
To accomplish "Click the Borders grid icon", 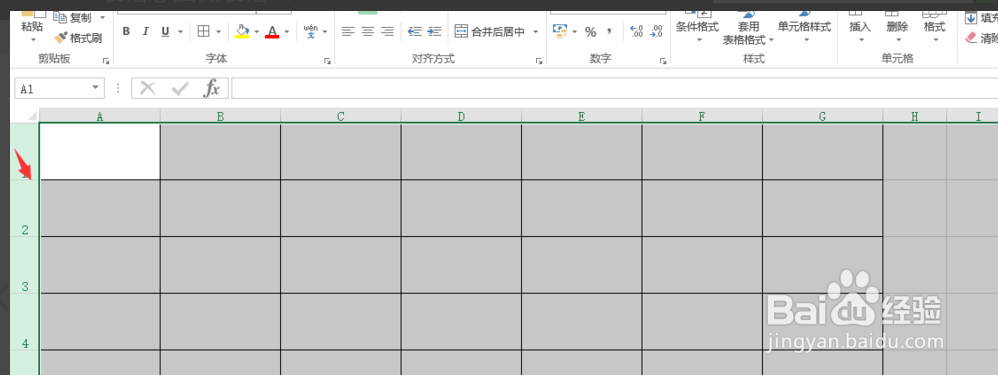I will [204, 31].
